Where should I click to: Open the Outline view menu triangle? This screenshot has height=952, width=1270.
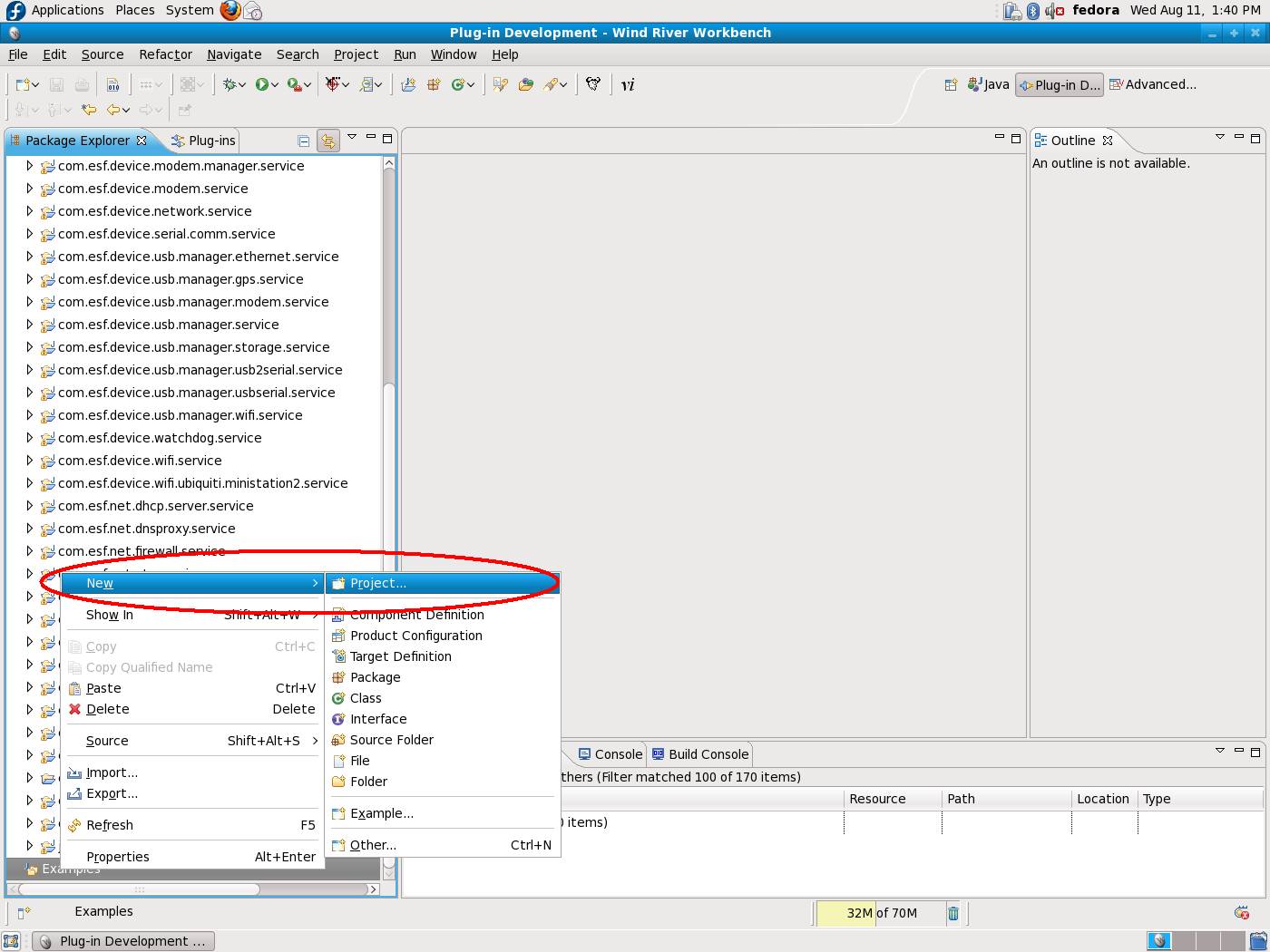(x=1220, y=138)
